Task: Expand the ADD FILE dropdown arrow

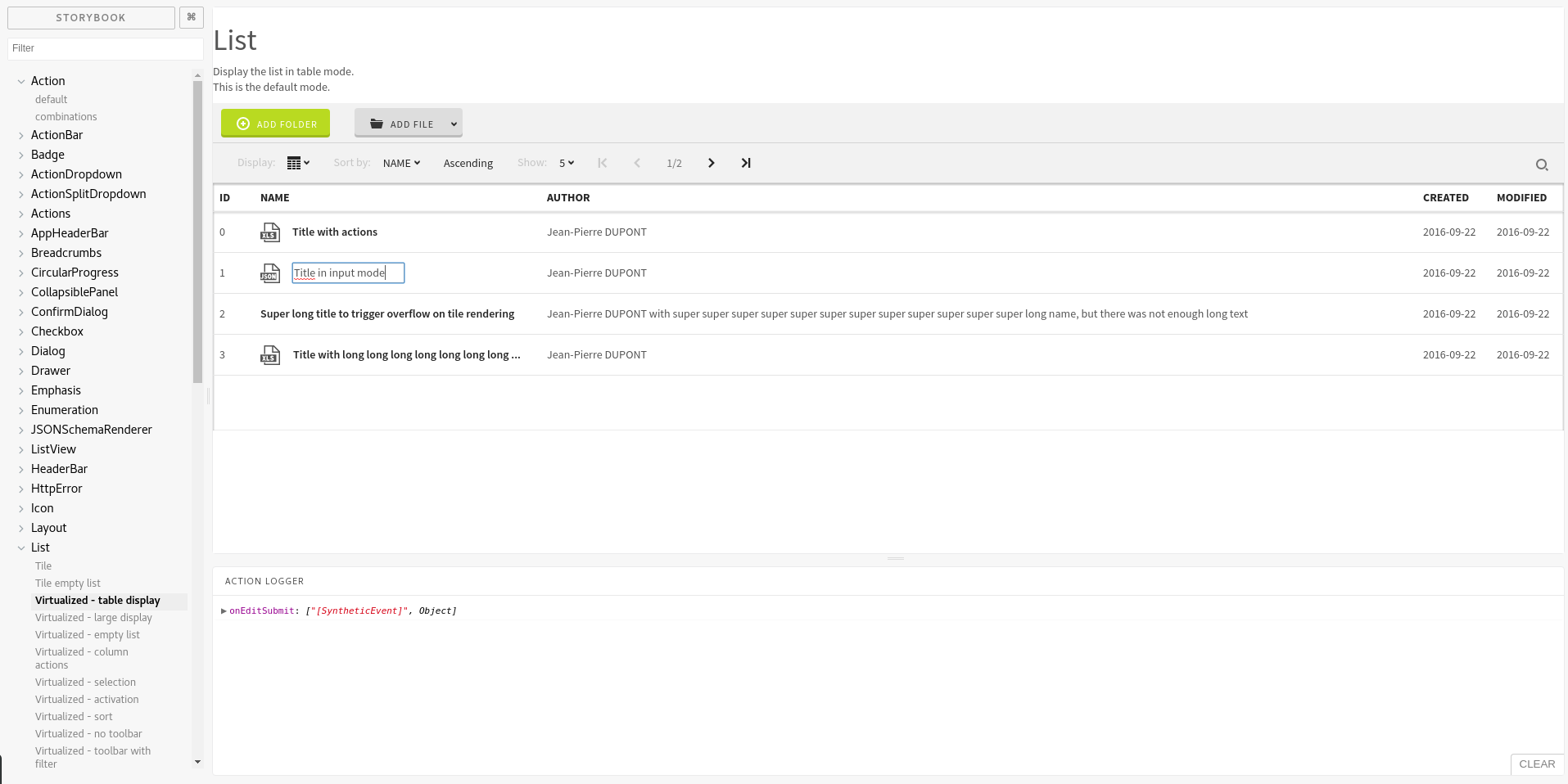Action: click(x=454, y=124)
